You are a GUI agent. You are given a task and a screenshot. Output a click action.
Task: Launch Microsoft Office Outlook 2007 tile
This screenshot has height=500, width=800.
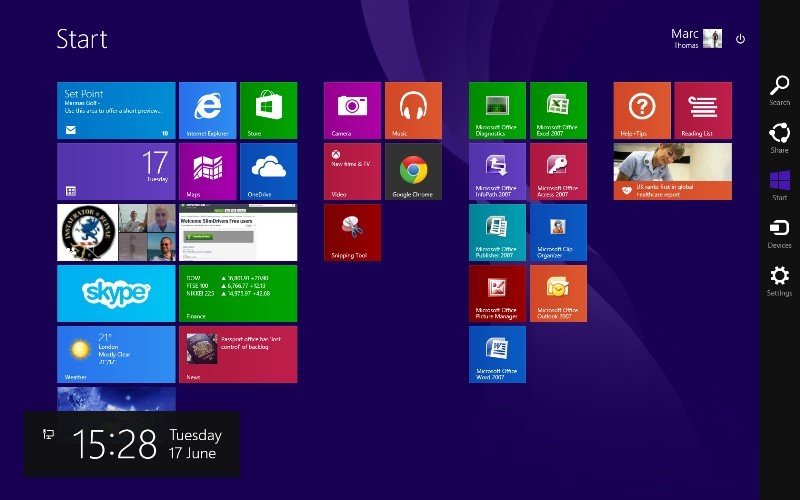coord(558,293)
